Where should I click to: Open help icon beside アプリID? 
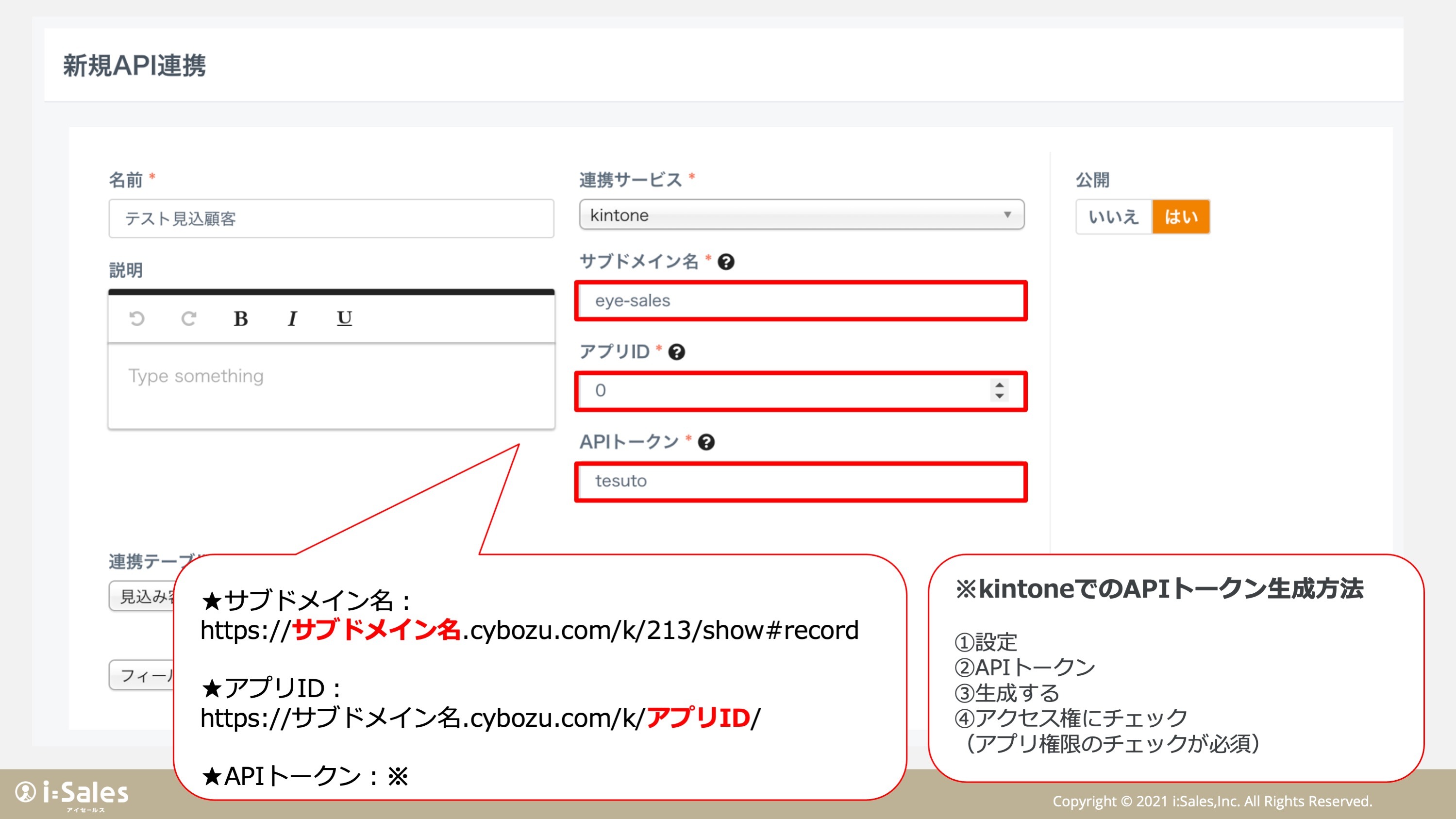pyautogui.click(x=677, y=352)
